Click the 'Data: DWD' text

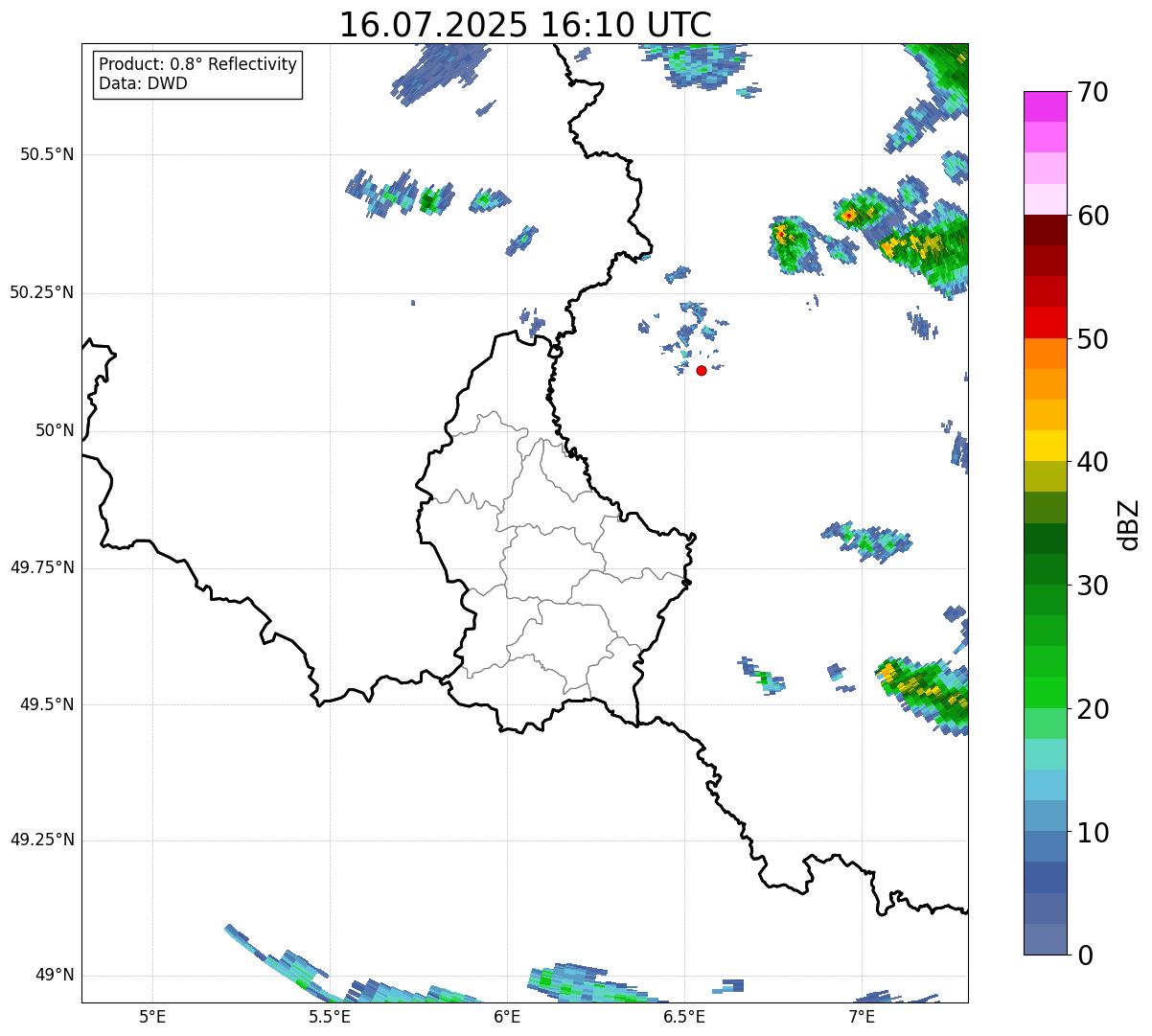click(143, 83)
